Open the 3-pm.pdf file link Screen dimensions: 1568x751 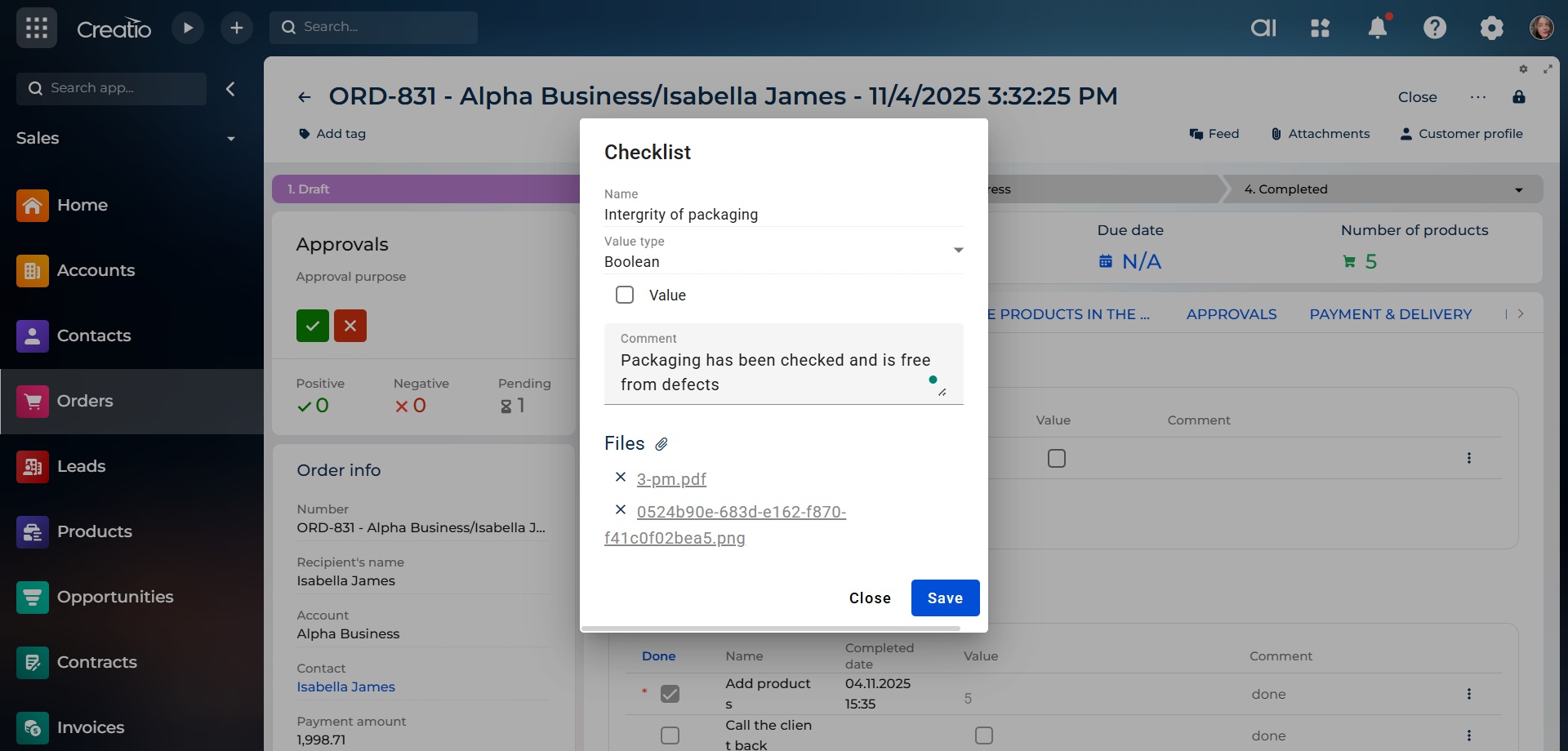(x=671, y=479)
